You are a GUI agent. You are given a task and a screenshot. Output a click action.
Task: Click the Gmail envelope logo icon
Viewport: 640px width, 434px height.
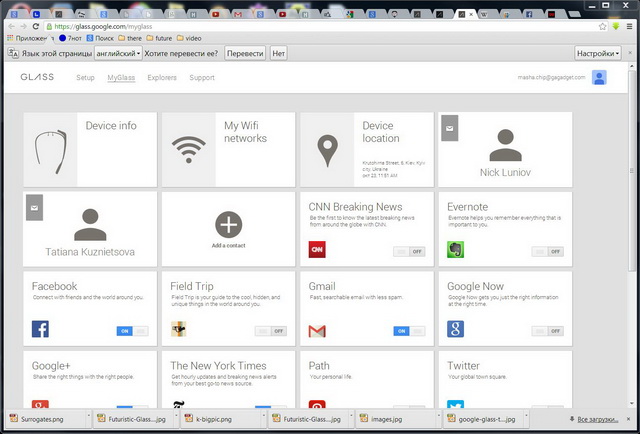pos(317,331)
